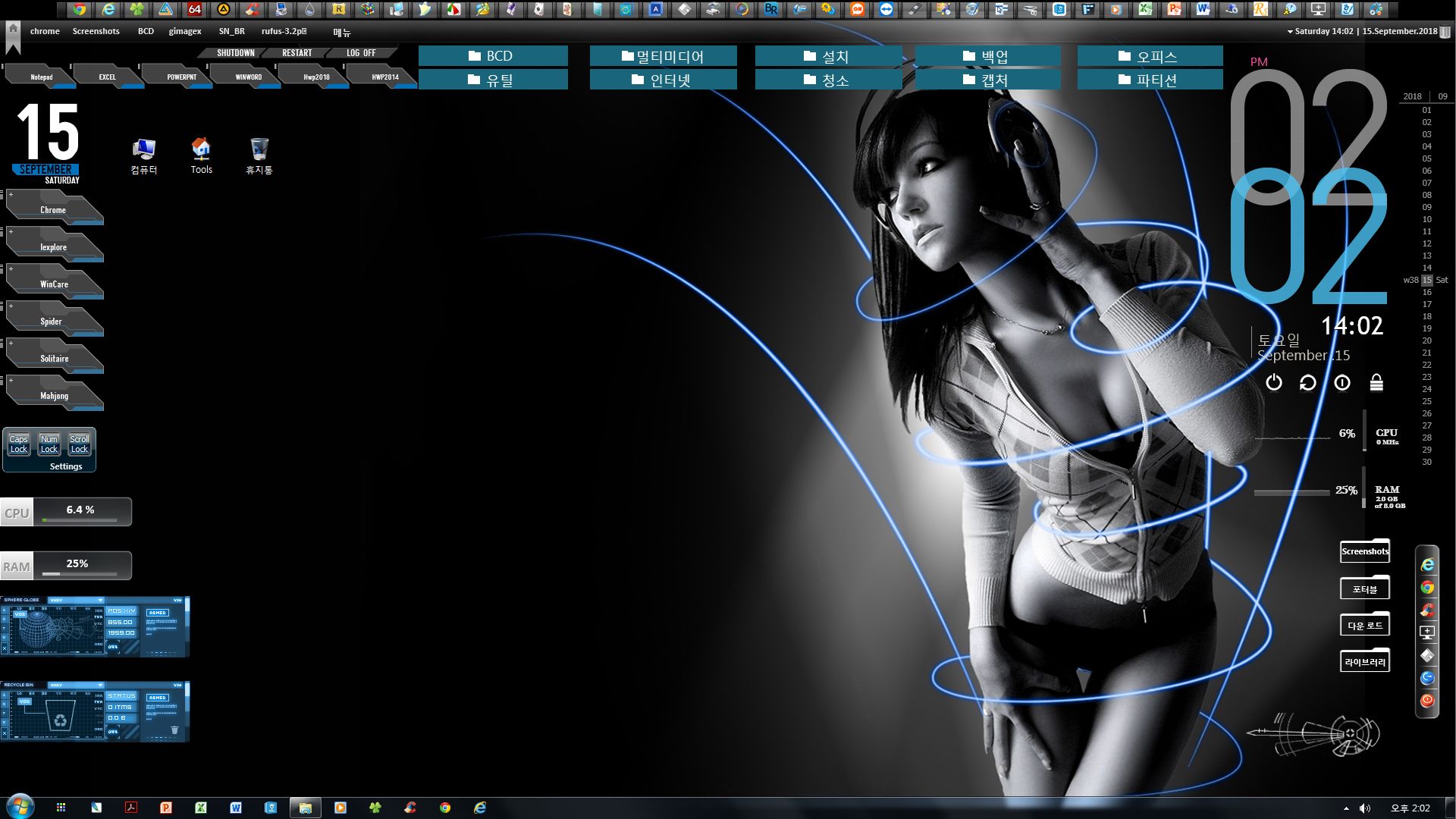Screen dimensions: 1456x819
Task: Open CCleaner icon in the top launcher bar
Action: (253, 10)
